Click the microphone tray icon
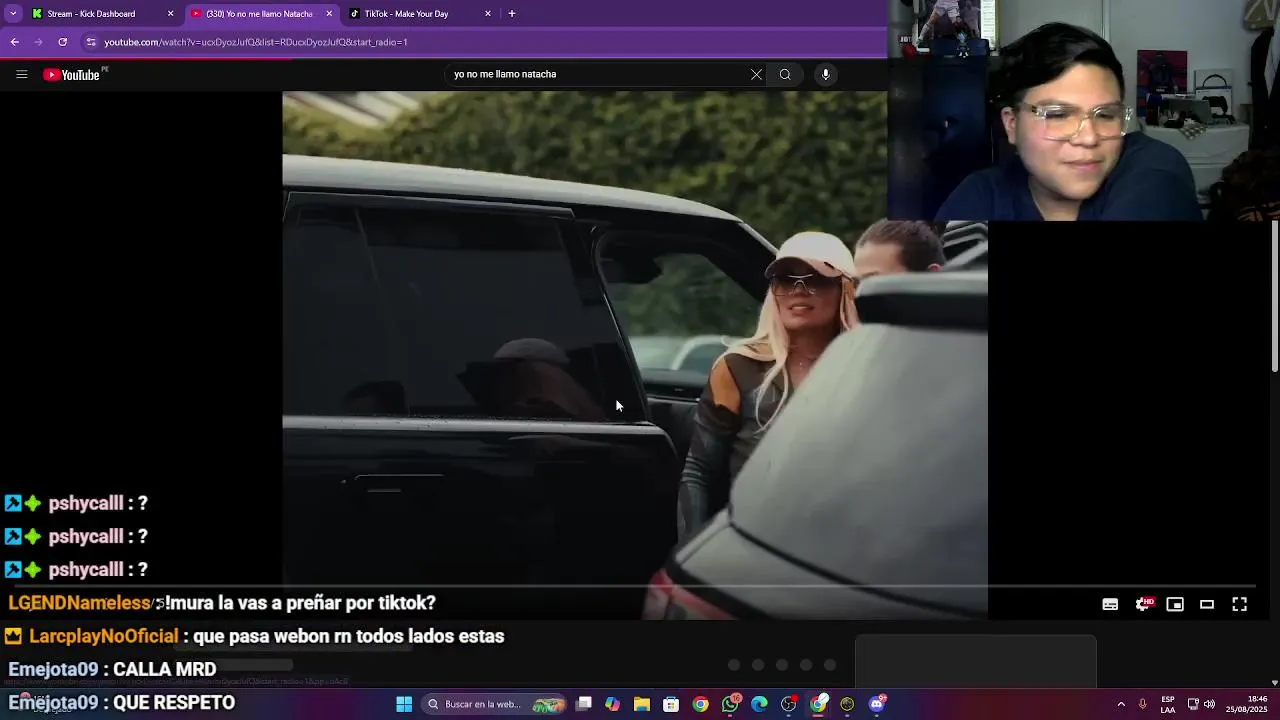Image resolution: width=1280 pixels, height=720 pixels. pyautogui.click(x=1142, y=704)
